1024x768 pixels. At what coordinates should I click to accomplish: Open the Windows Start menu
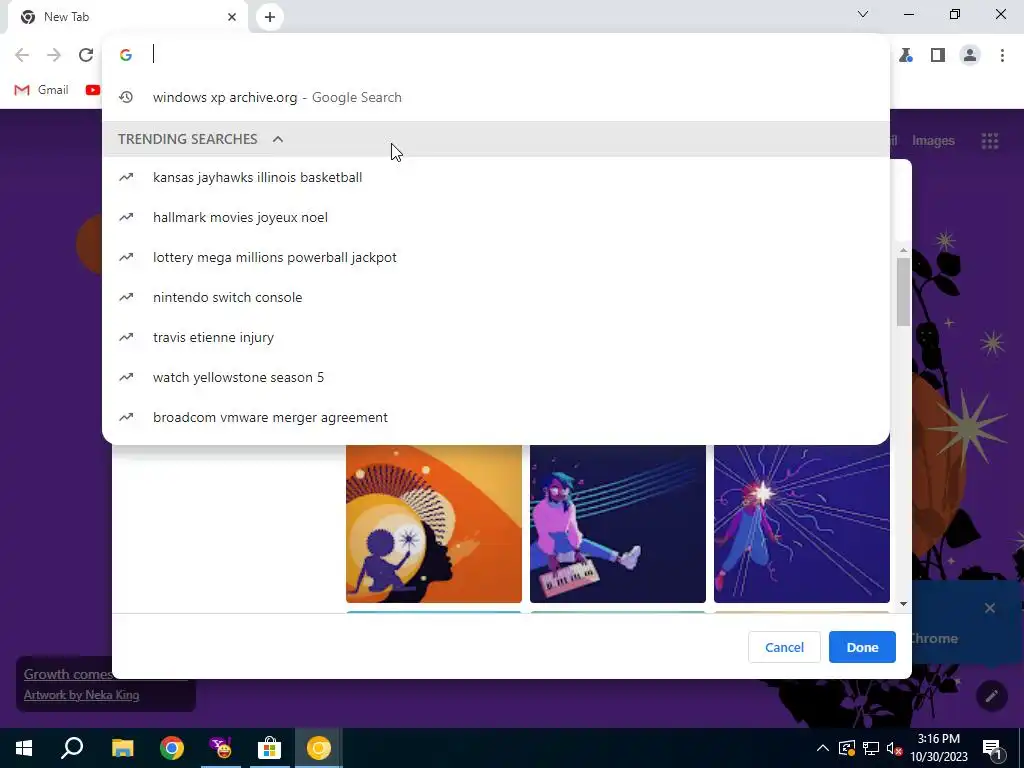tap(24, 748)
